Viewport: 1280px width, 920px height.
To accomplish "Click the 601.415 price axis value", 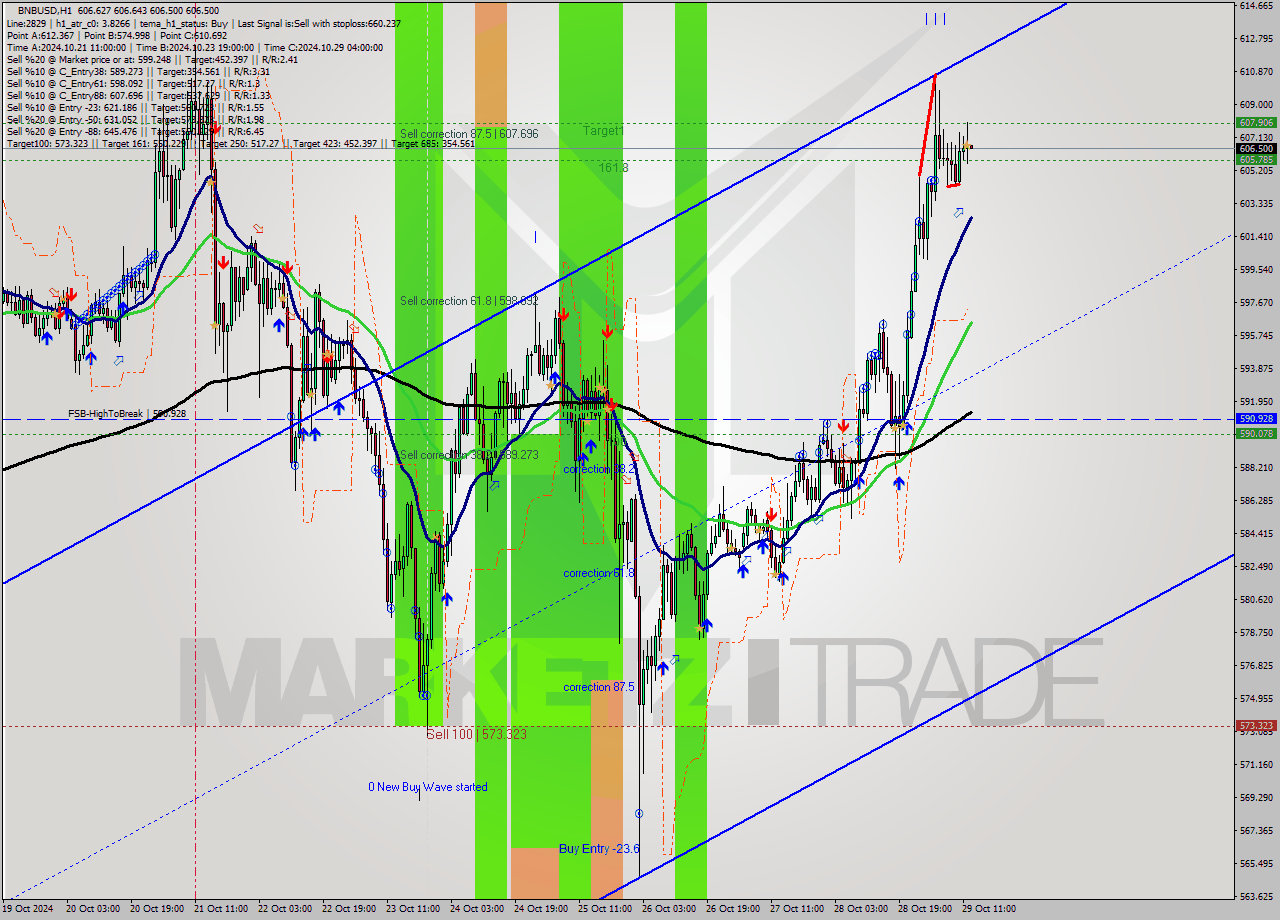I will pyautogui.click(x=1256, y=237).
